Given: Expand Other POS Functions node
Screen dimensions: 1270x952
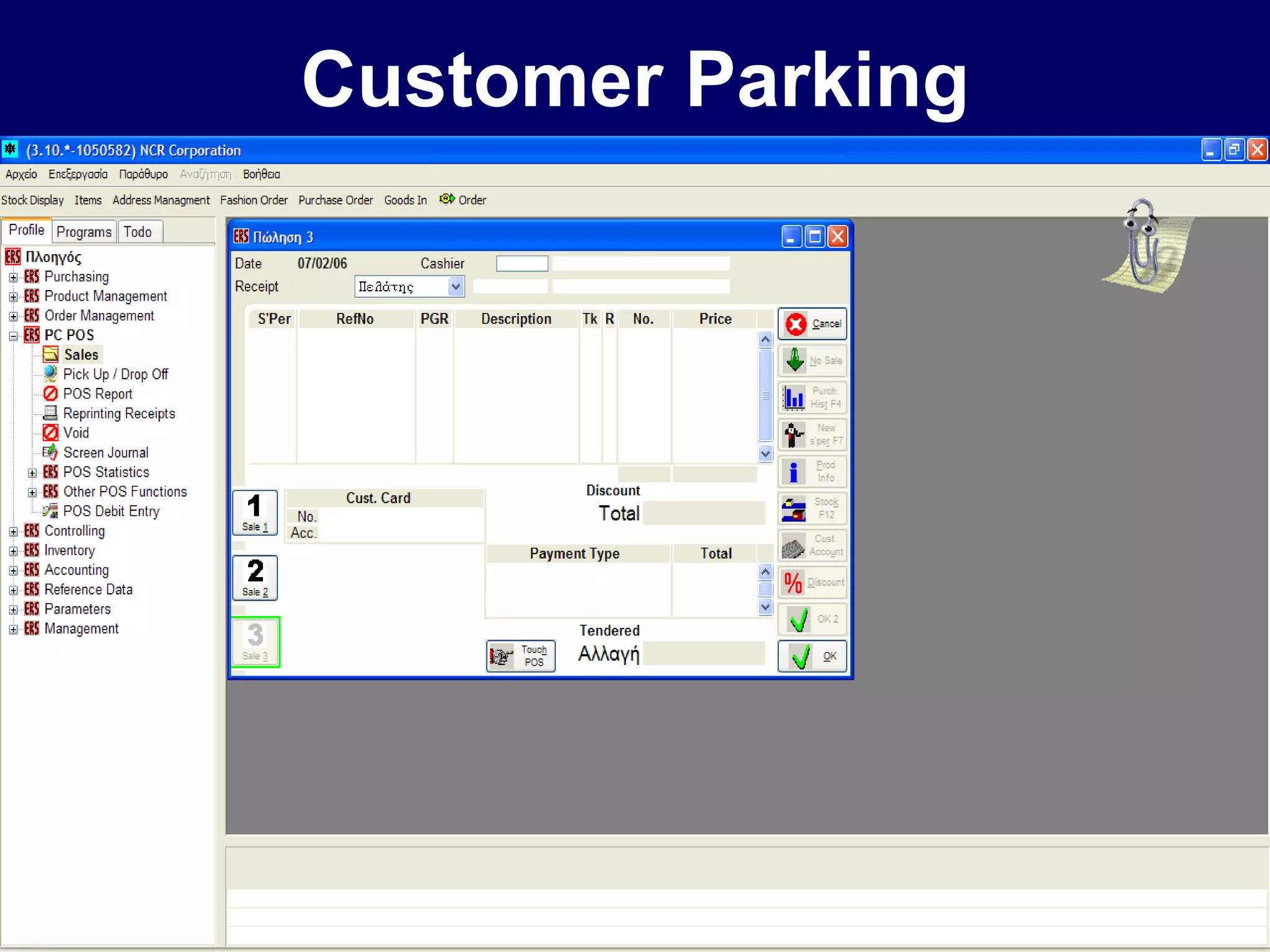Looking at the screenshot, I should (32, 492).
